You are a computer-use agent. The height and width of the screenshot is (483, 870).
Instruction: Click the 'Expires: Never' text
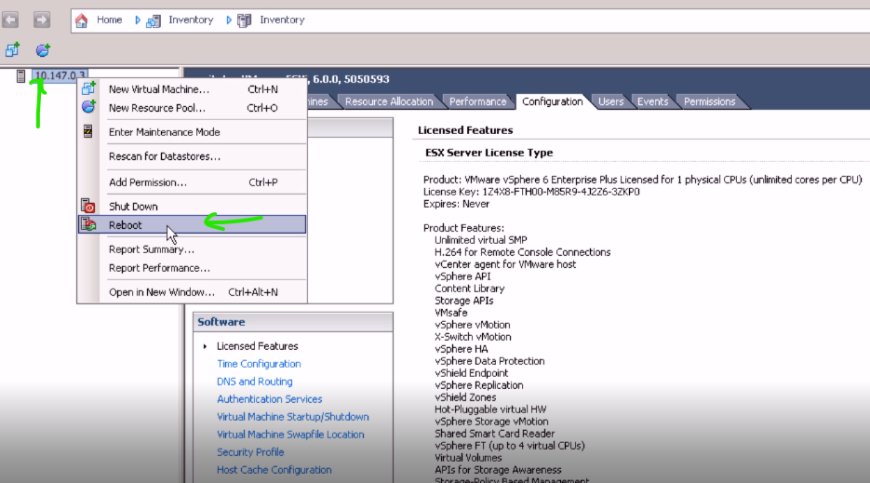point(456,204)
